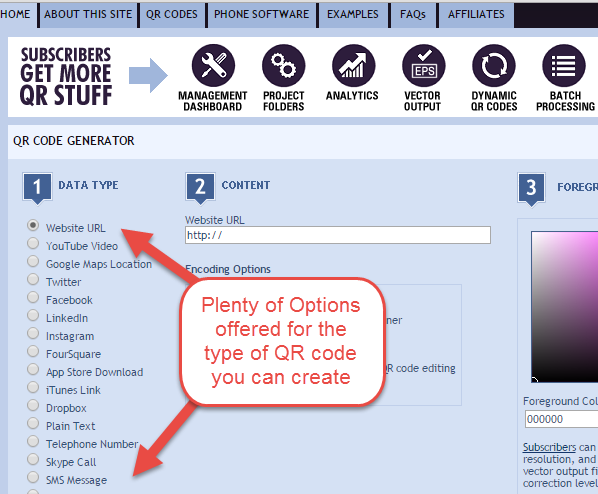Open the PHONE SOFTWARE tab
Viewport: 598px width, 494px height.
point(262,14)
